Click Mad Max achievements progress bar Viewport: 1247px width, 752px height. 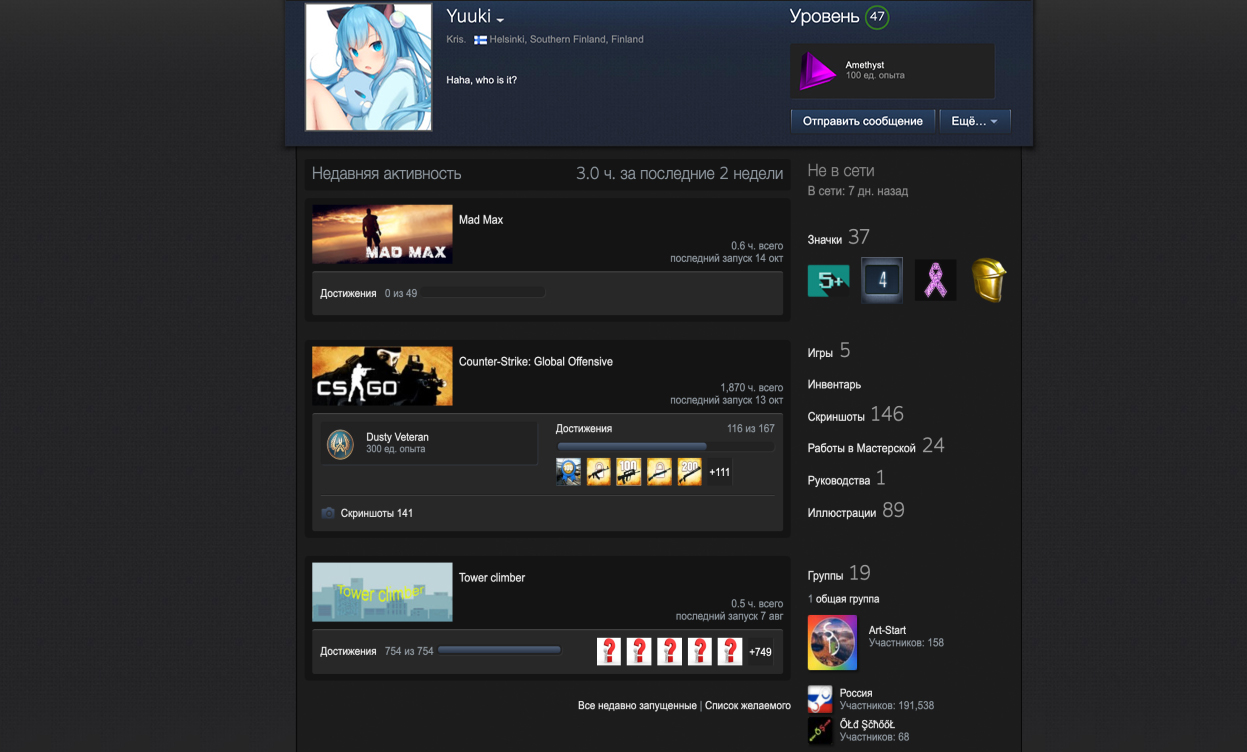point(484,293)
